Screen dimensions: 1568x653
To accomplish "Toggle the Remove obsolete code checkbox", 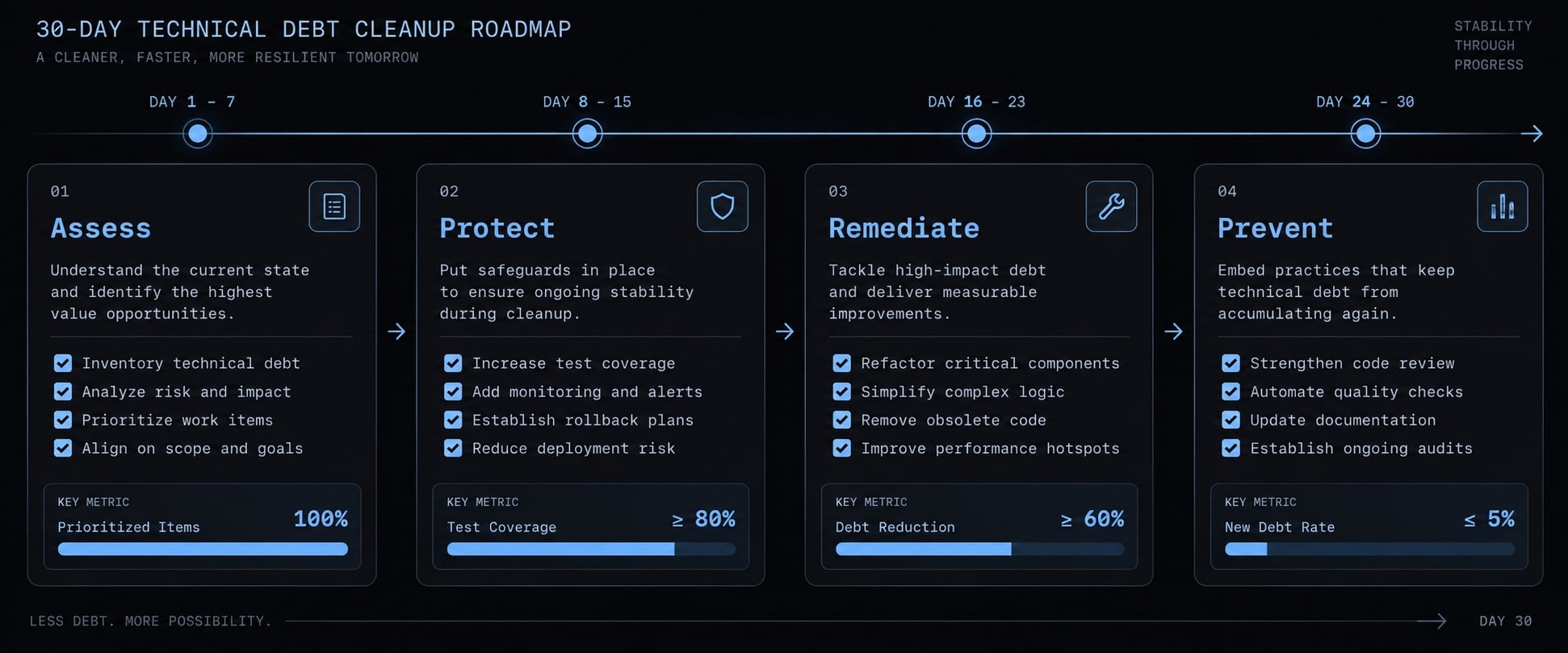I will pos(842,420).
